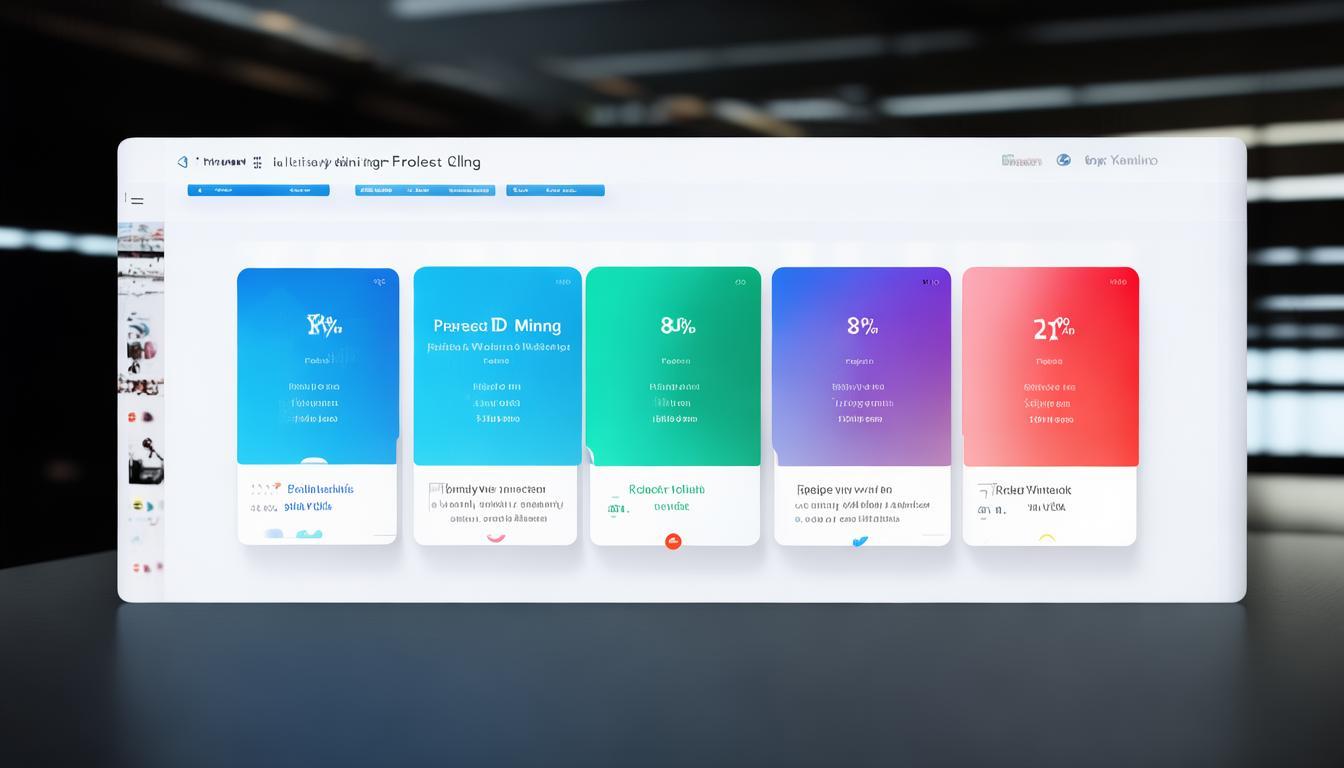The image size is (1344, 768).
Task: Select the third short blue tab bar
Action: click(x=555, y=190)
